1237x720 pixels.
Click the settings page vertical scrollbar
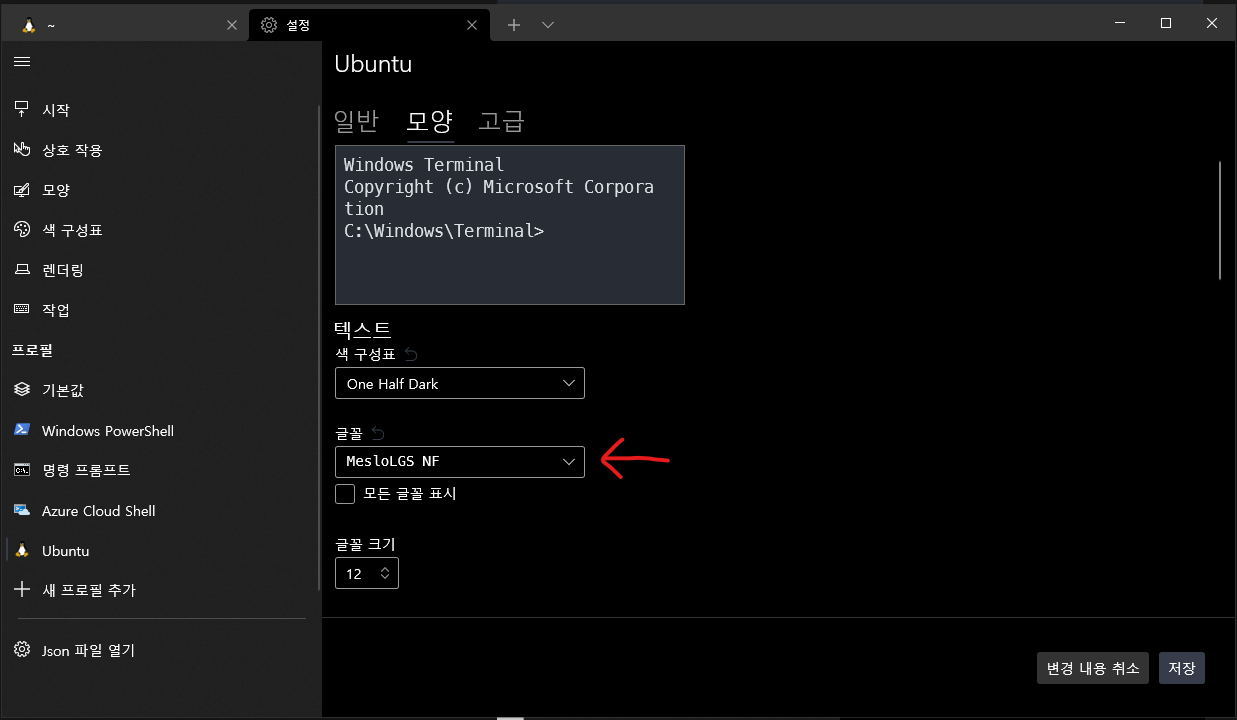pos(1220,220)
